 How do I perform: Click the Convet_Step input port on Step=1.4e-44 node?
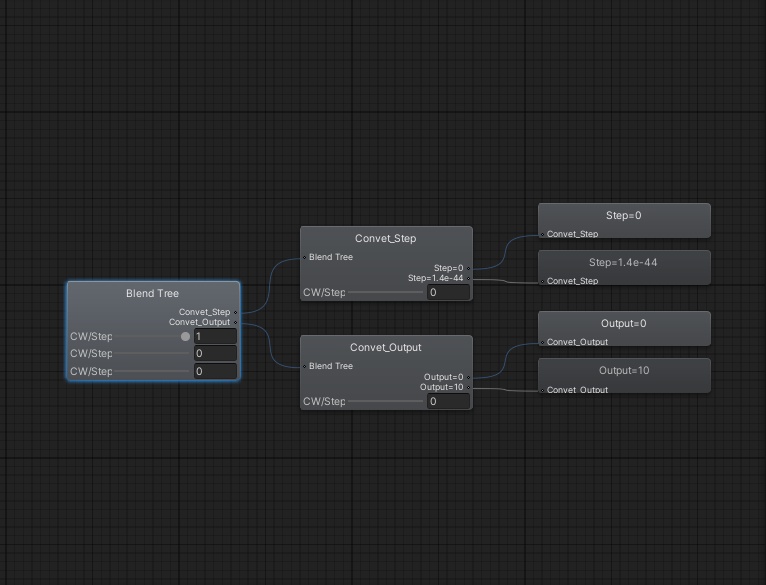point(542,282)
